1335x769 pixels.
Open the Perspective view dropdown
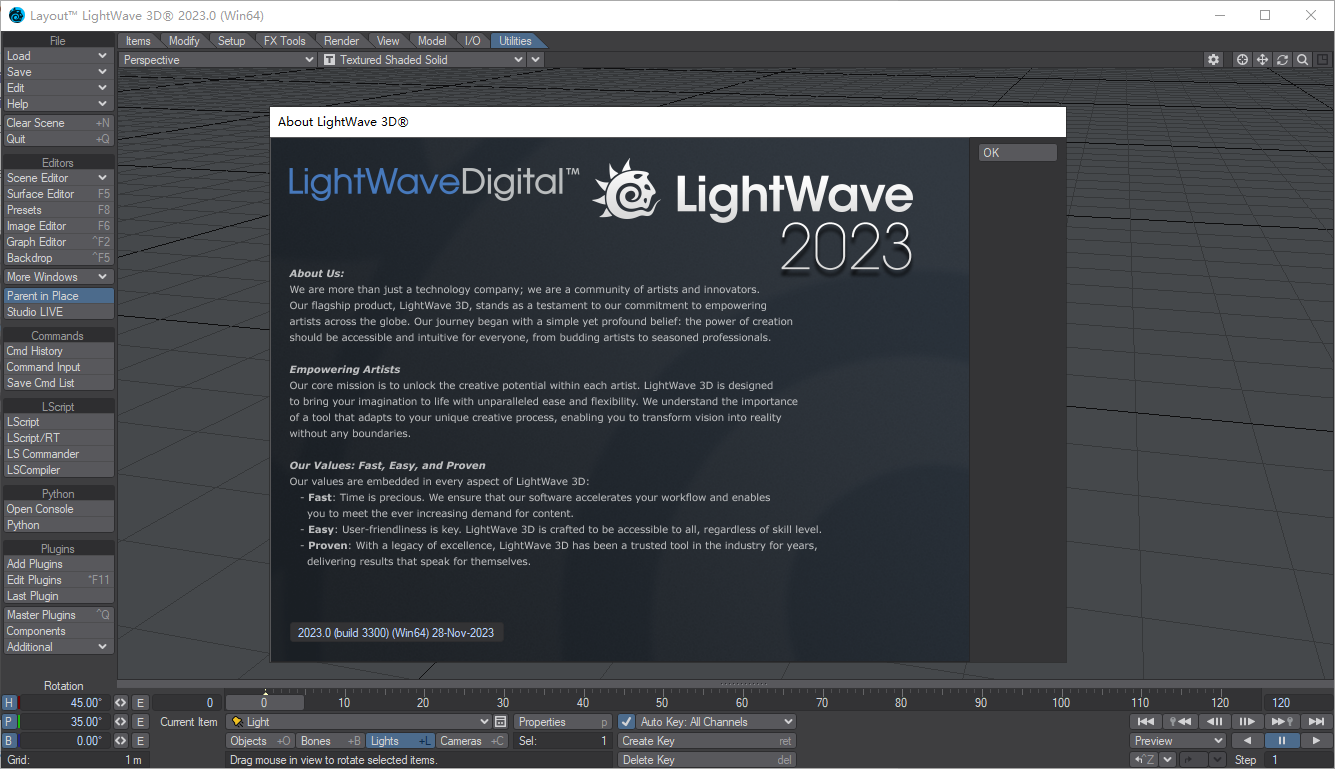point(218,60)
